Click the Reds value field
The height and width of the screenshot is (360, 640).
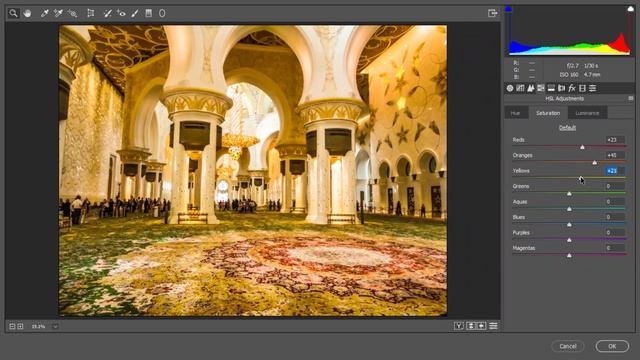coord(615,140)
